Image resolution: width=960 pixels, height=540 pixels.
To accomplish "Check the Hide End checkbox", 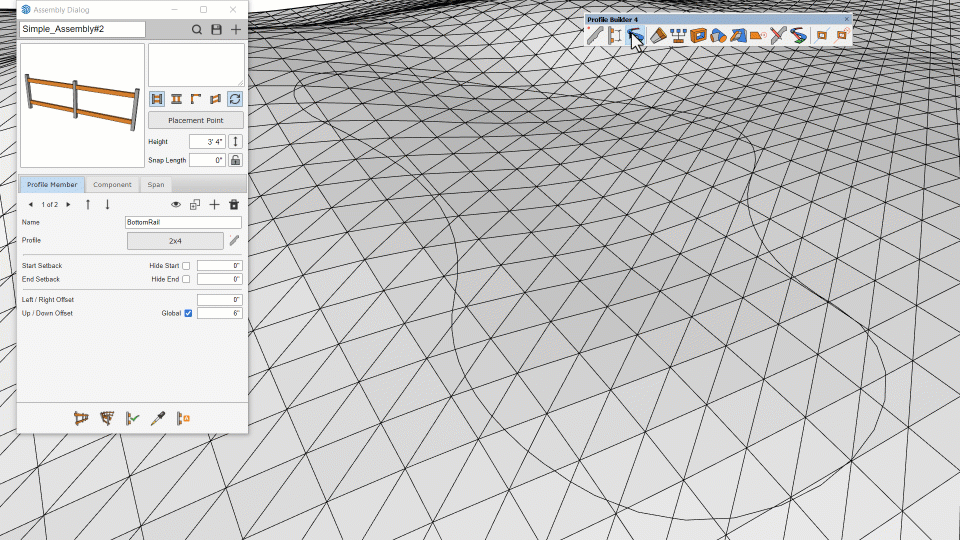I will [x=186, y=279].
